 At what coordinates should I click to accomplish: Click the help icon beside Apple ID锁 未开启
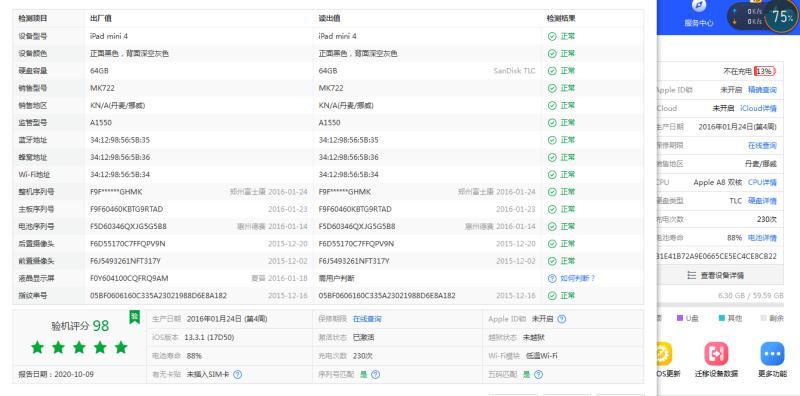click(x=561, y=319)
